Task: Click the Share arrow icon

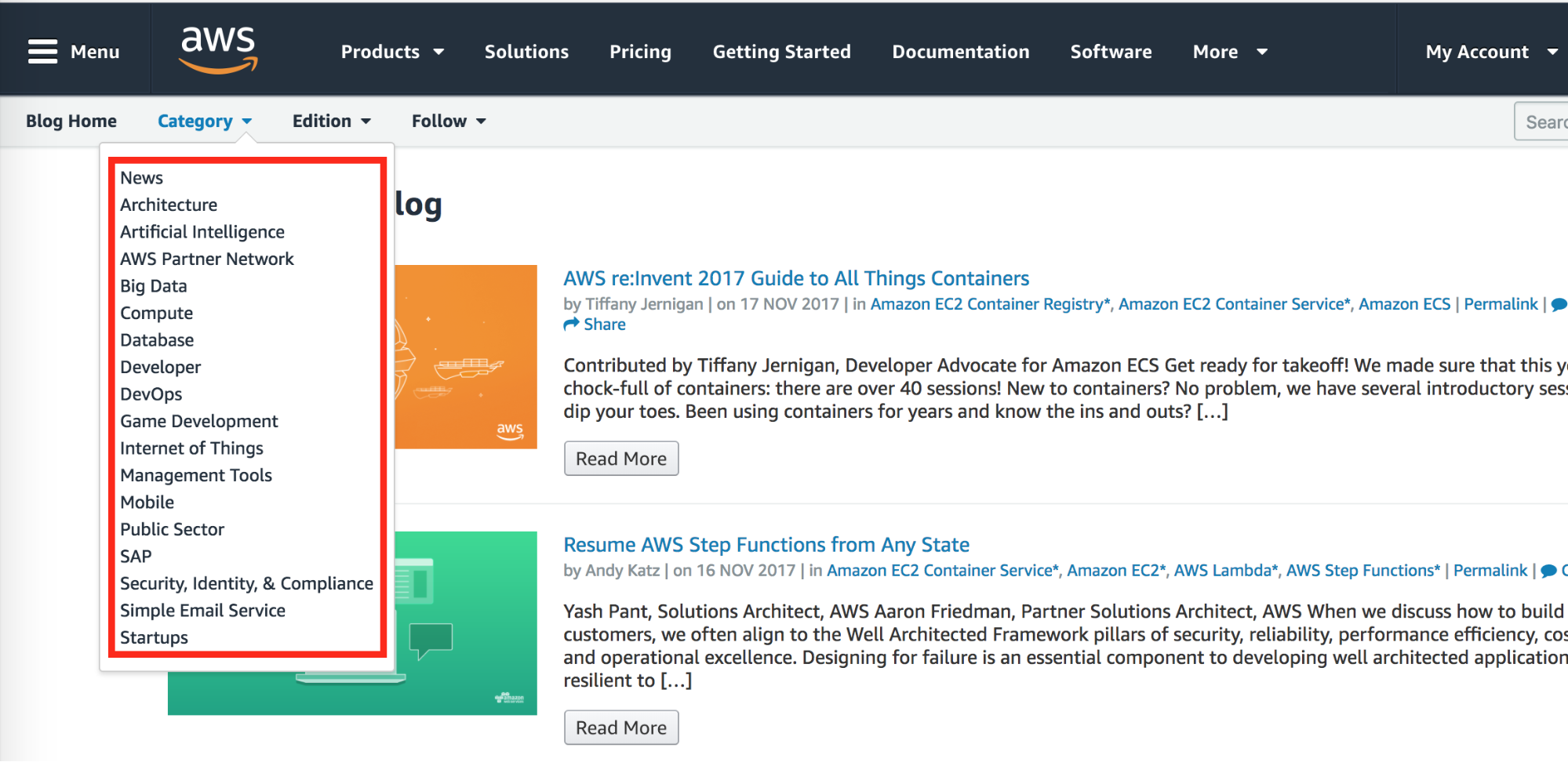Action: (571, 325)
